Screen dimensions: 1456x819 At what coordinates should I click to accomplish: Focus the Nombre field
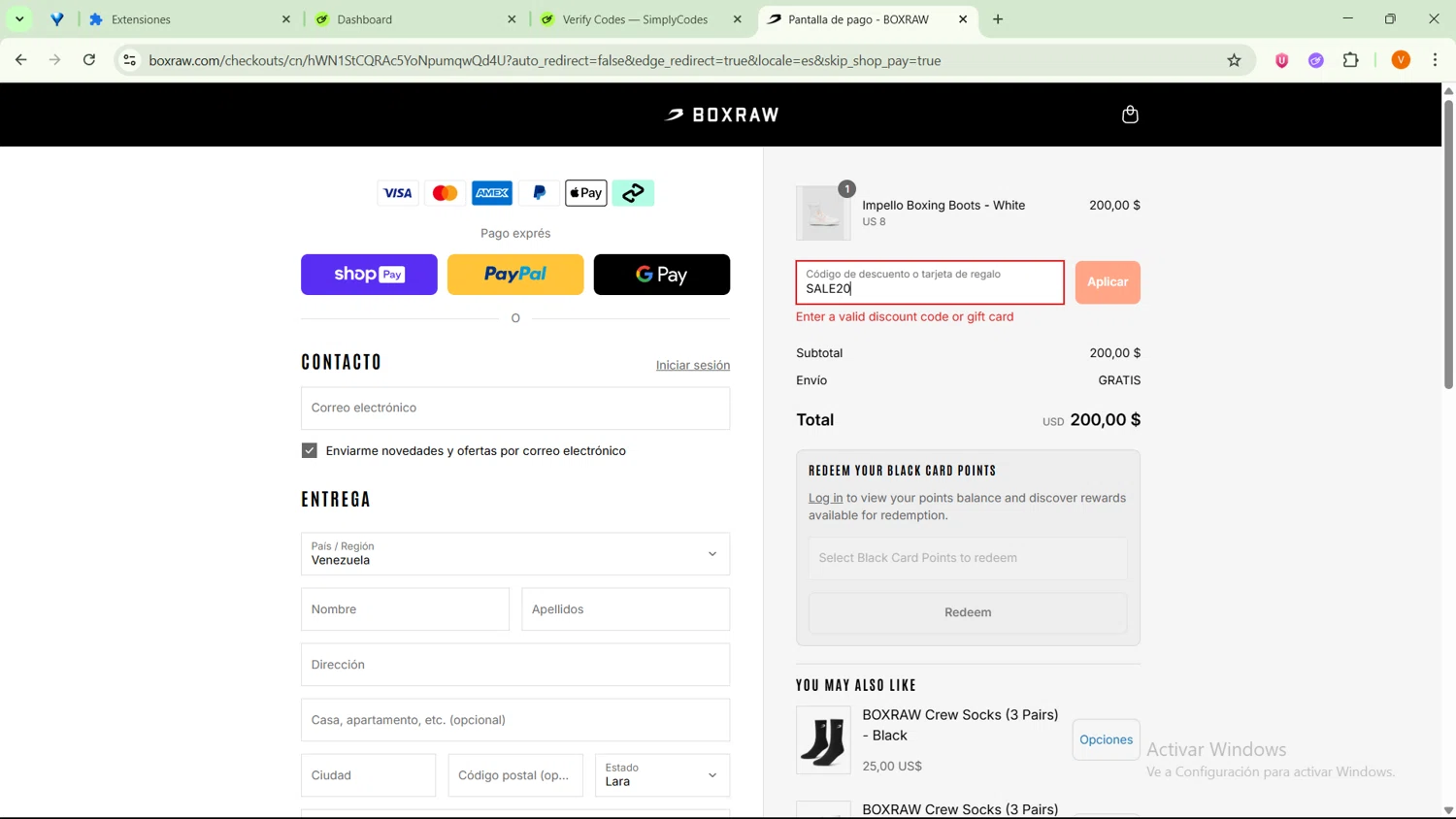point(405,609)
